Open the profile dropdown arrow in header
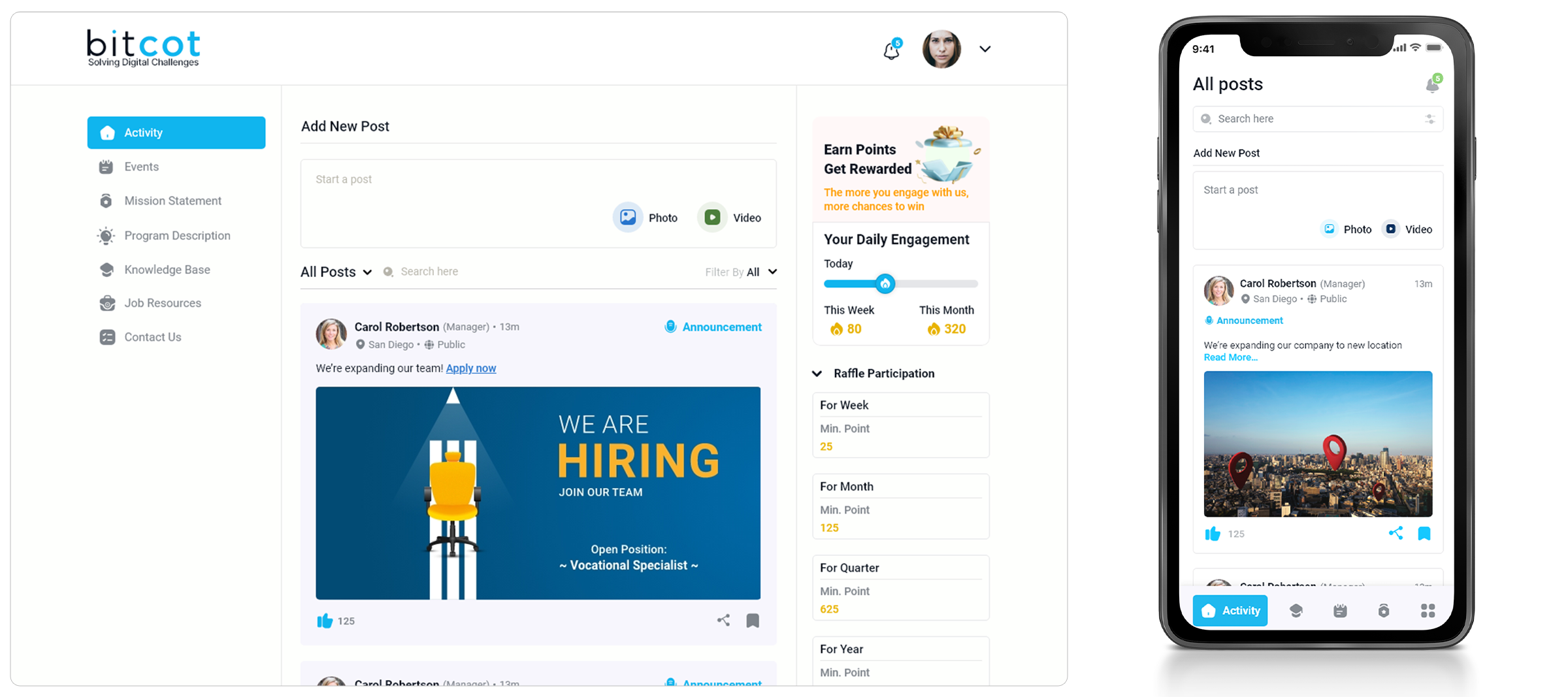Viewport: 1568px width, 697px height. (x=985, y=49)
